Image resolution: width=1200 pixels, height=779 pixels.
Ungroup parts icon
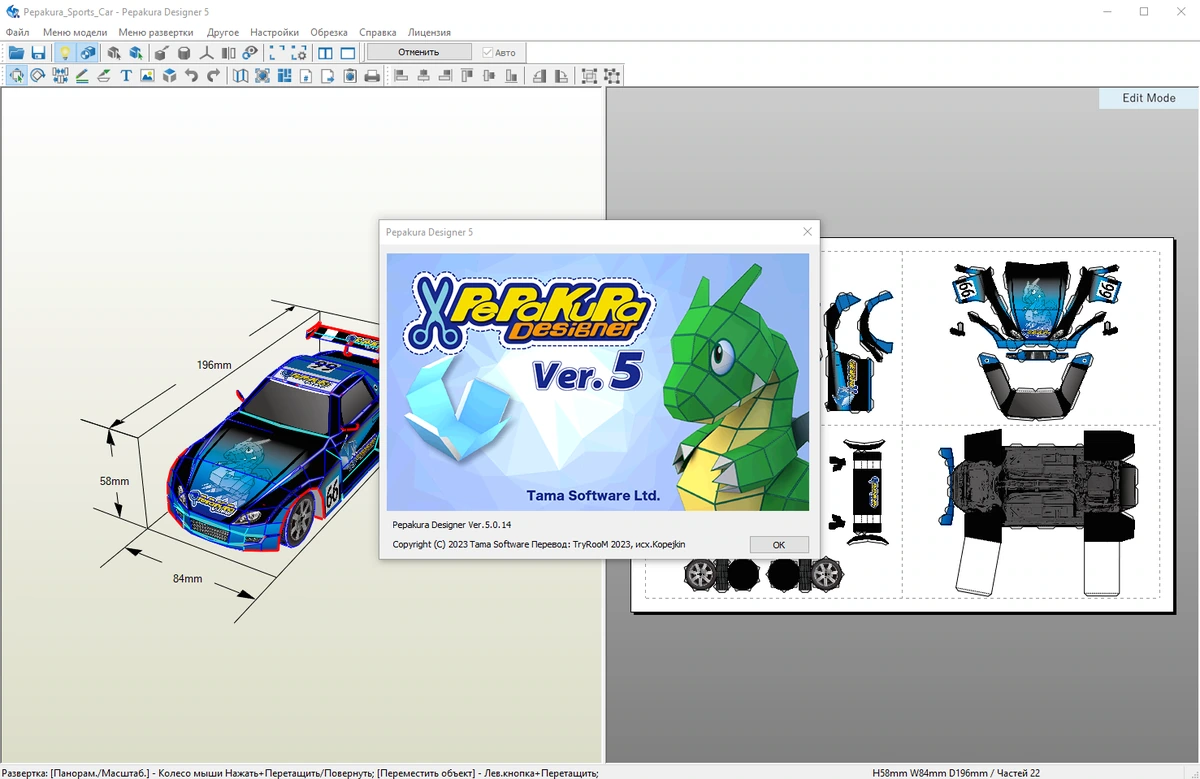611,75
